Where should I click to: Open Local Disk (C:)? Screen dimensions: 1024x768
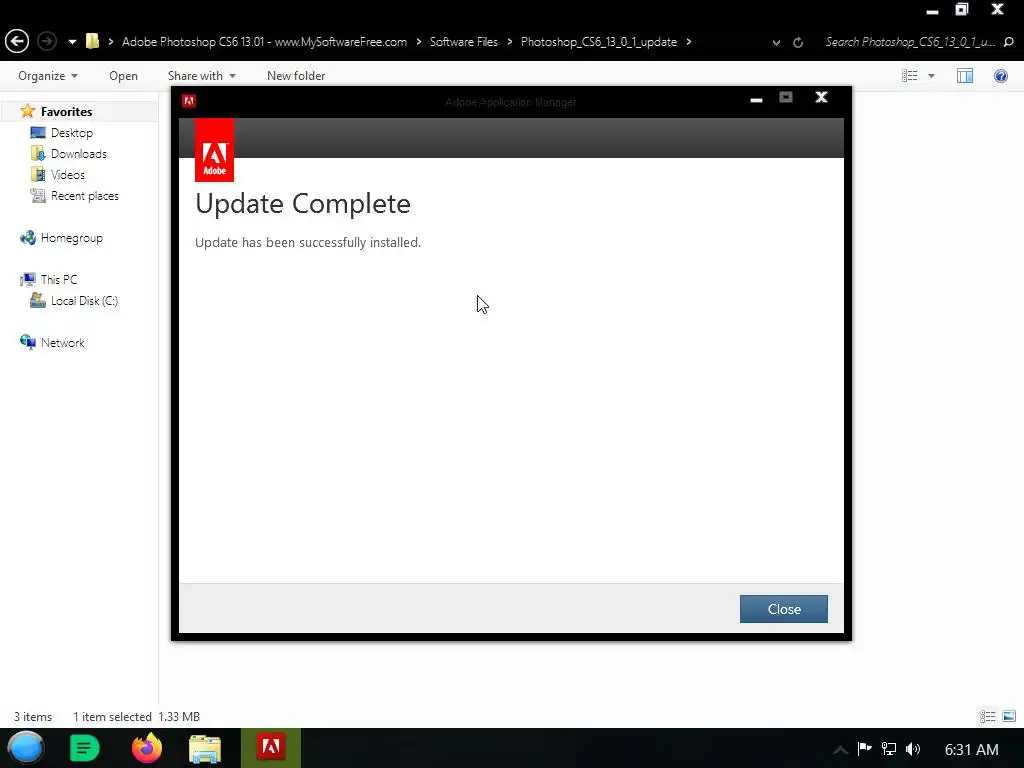tap(84, 301)
